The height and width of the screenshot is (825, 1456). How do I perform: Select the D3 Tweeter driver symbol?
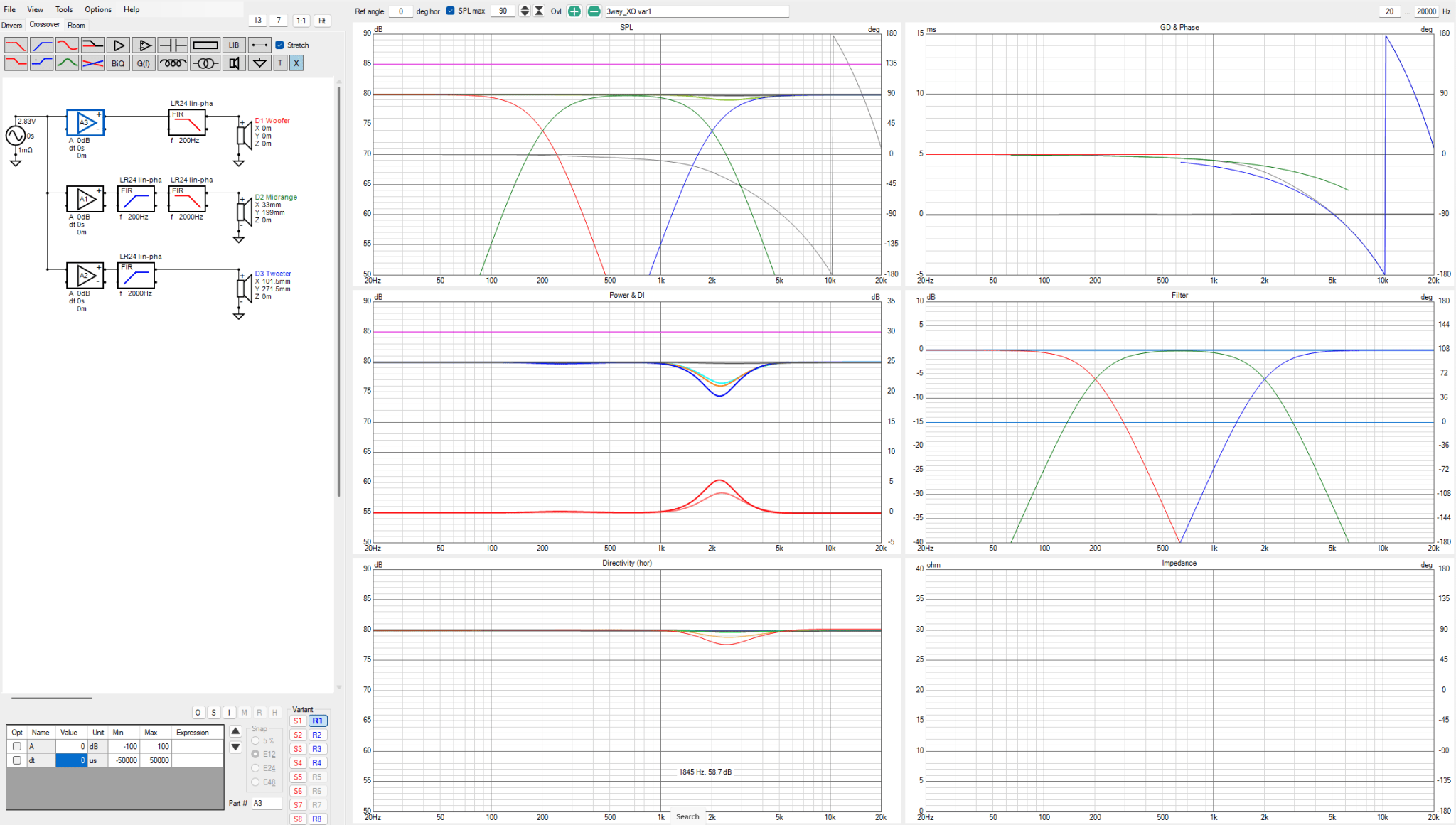coord(245,289)
